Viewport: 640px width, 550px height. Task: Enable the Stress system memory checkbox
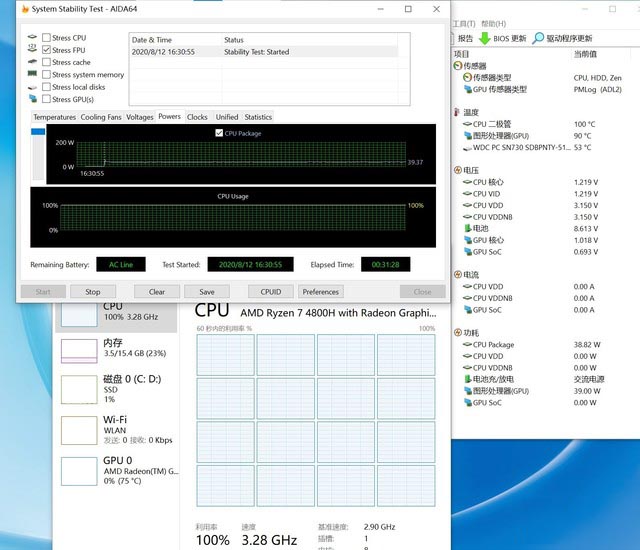click(x=47, y=75)
